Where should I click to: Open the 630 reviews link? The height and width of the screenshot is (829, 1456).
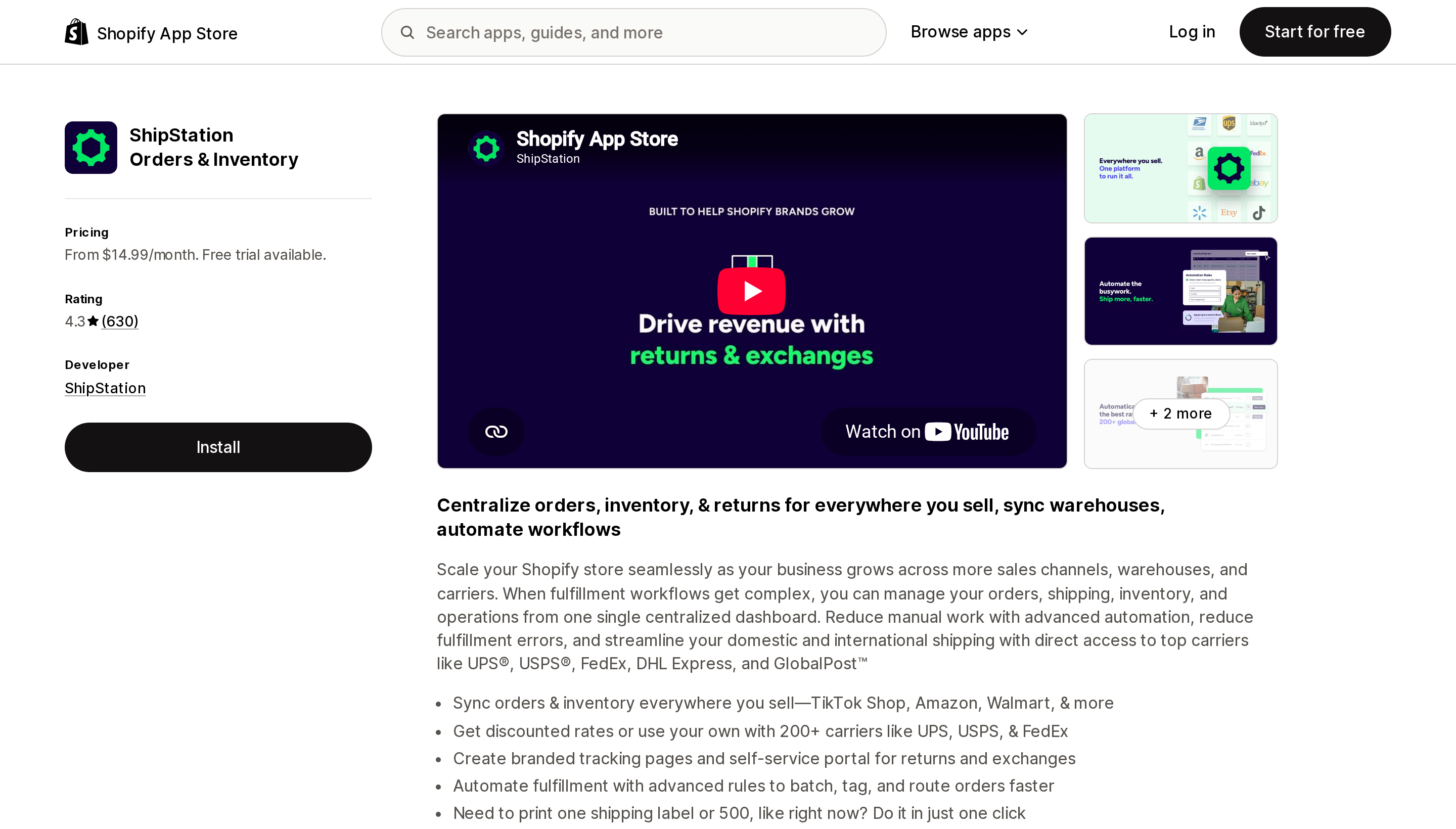click(x=120, y=321)
